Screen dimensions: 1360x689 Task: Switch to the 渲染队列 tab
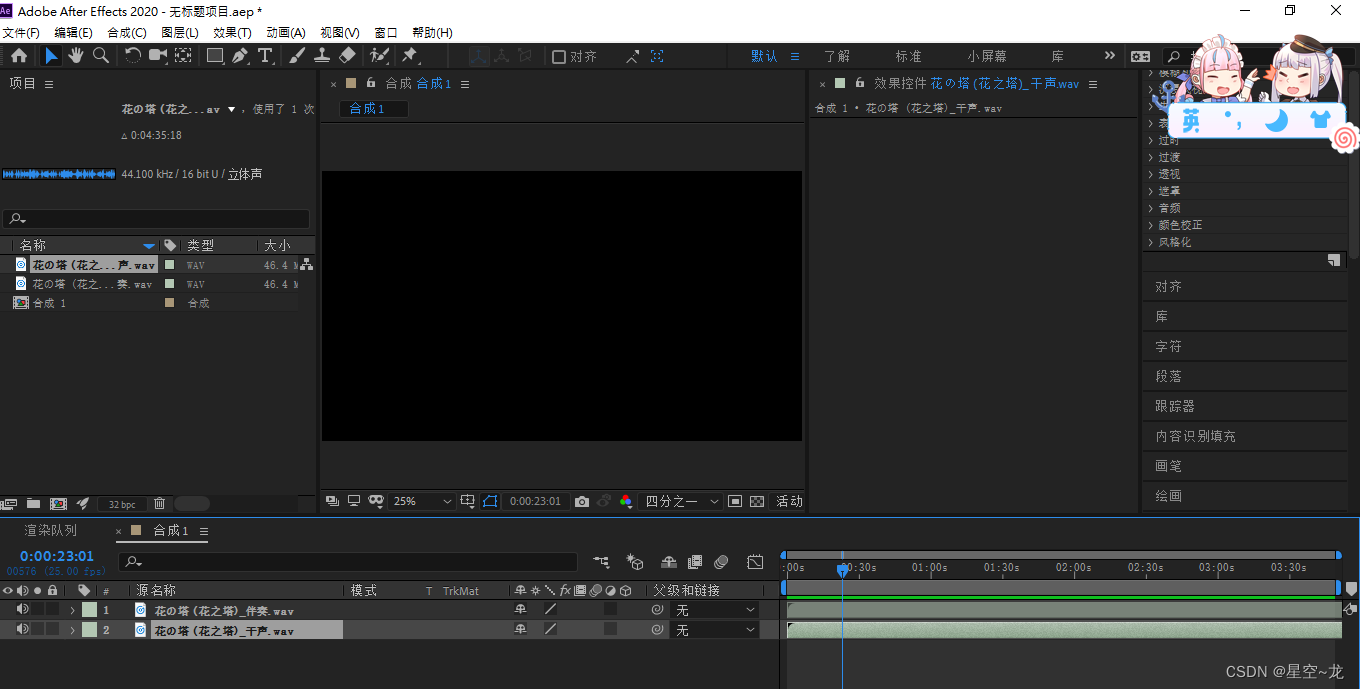50,531
